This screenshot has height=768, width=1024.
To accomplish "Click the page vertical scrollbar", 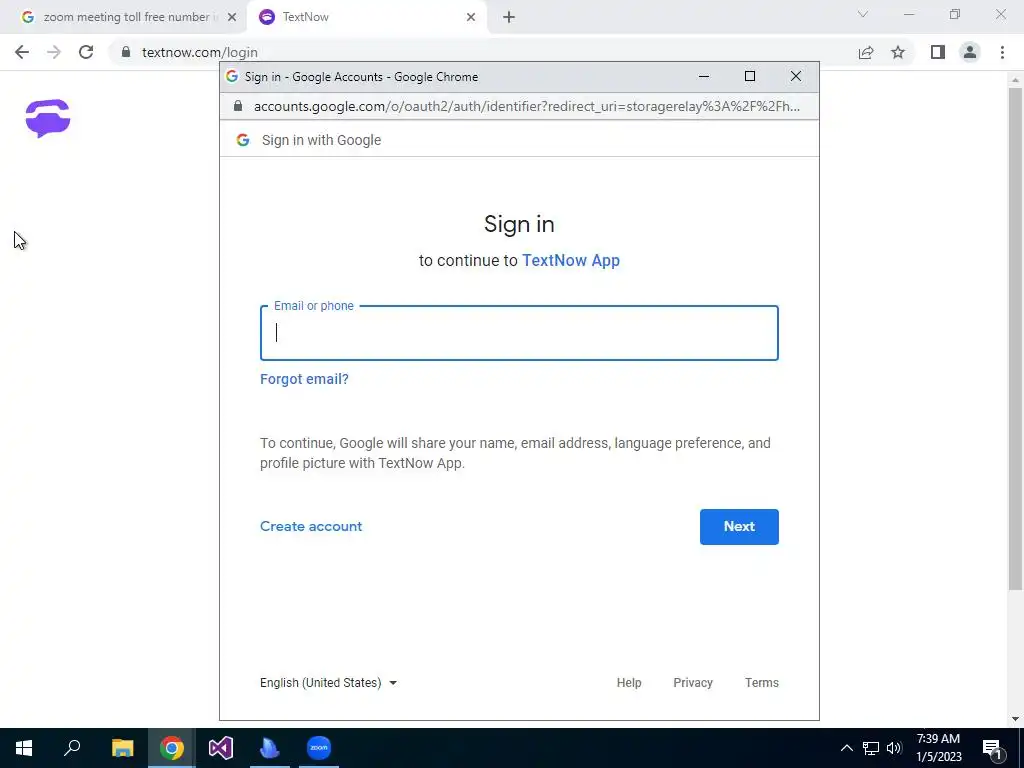I will (x=1016, y=338).
